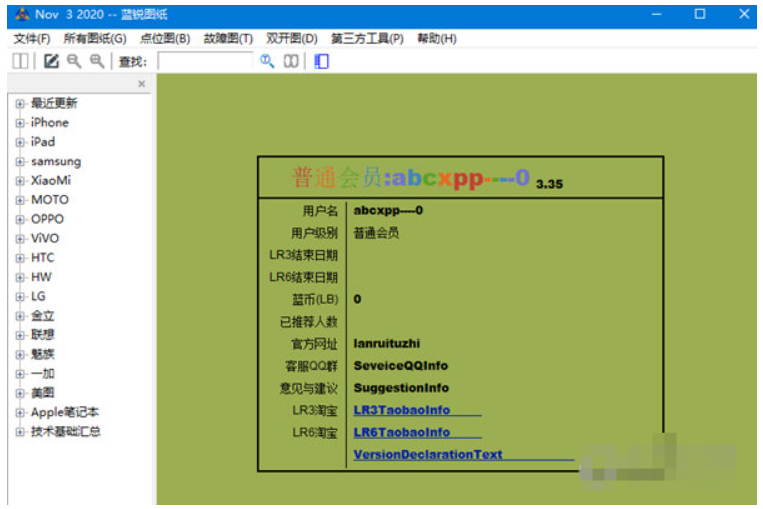The height and width of the screenshot is (509, 763).
Task: Expand the OPPO tree node
Action: point(20,219)
